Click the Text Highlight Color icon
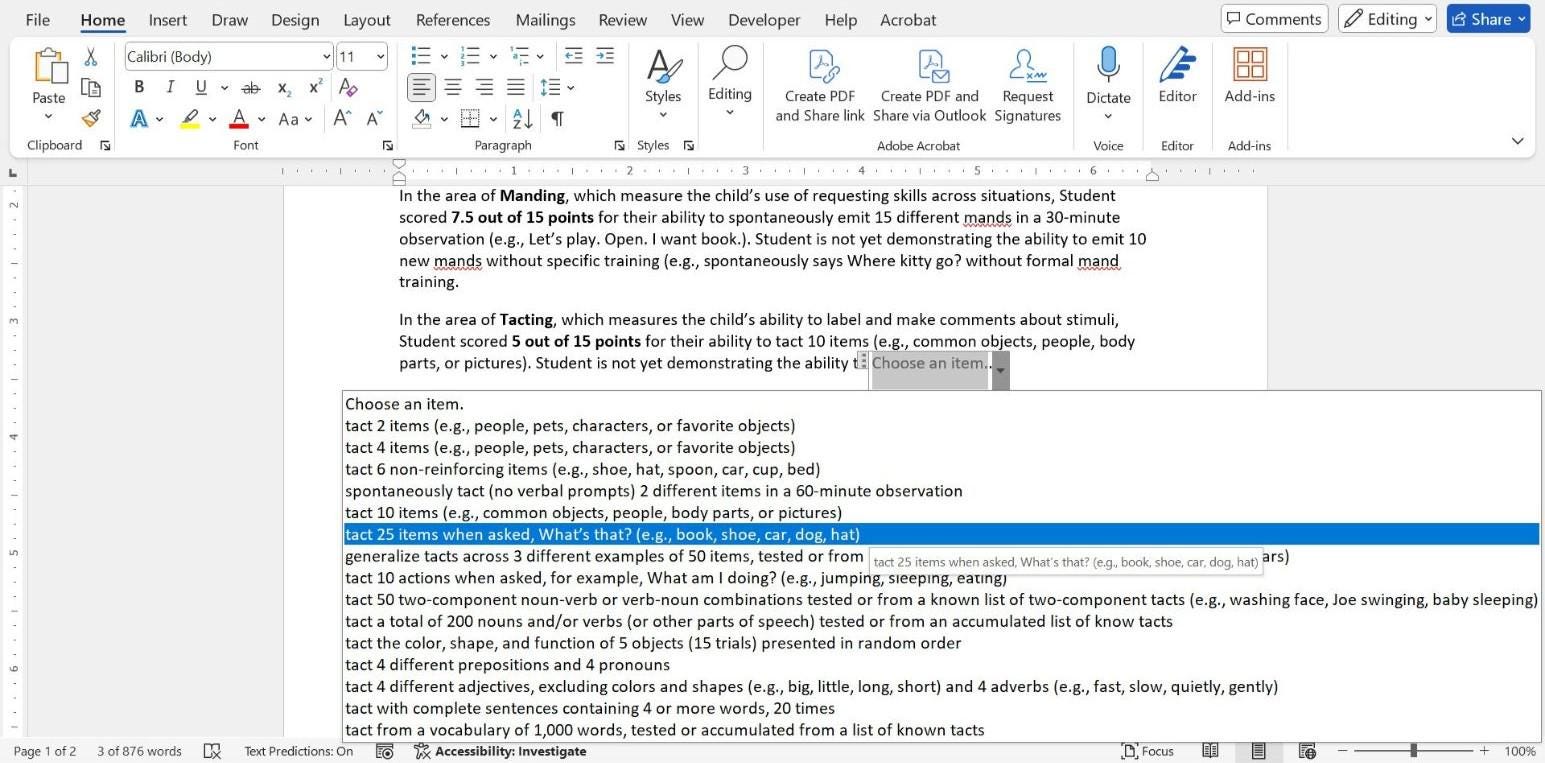Screen dimensions: 1545x763 point(190,118)
